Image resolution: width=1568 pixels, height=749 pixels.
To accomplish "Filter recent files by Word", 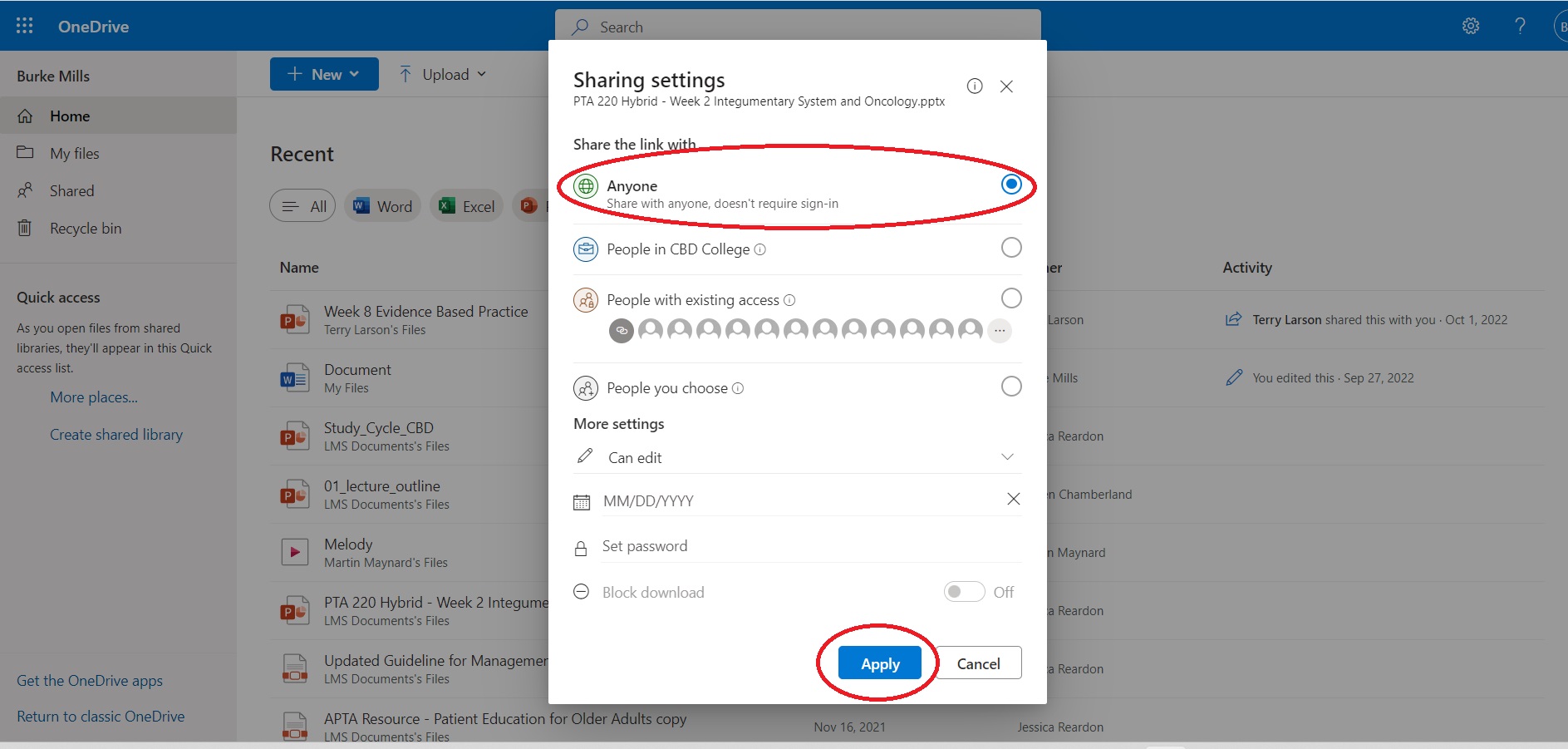I will pyautogui.click(x=383, y=206).
